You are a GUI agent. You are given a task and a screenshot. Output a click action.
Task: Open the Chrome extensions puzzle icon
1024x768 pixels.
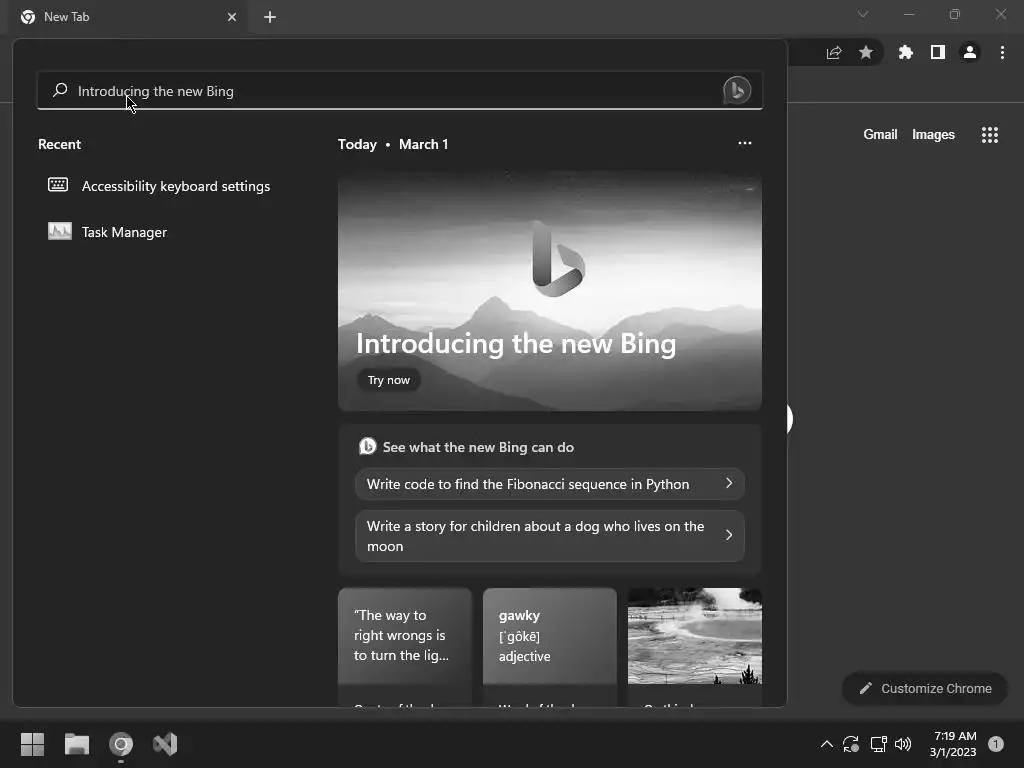point(906,52)
